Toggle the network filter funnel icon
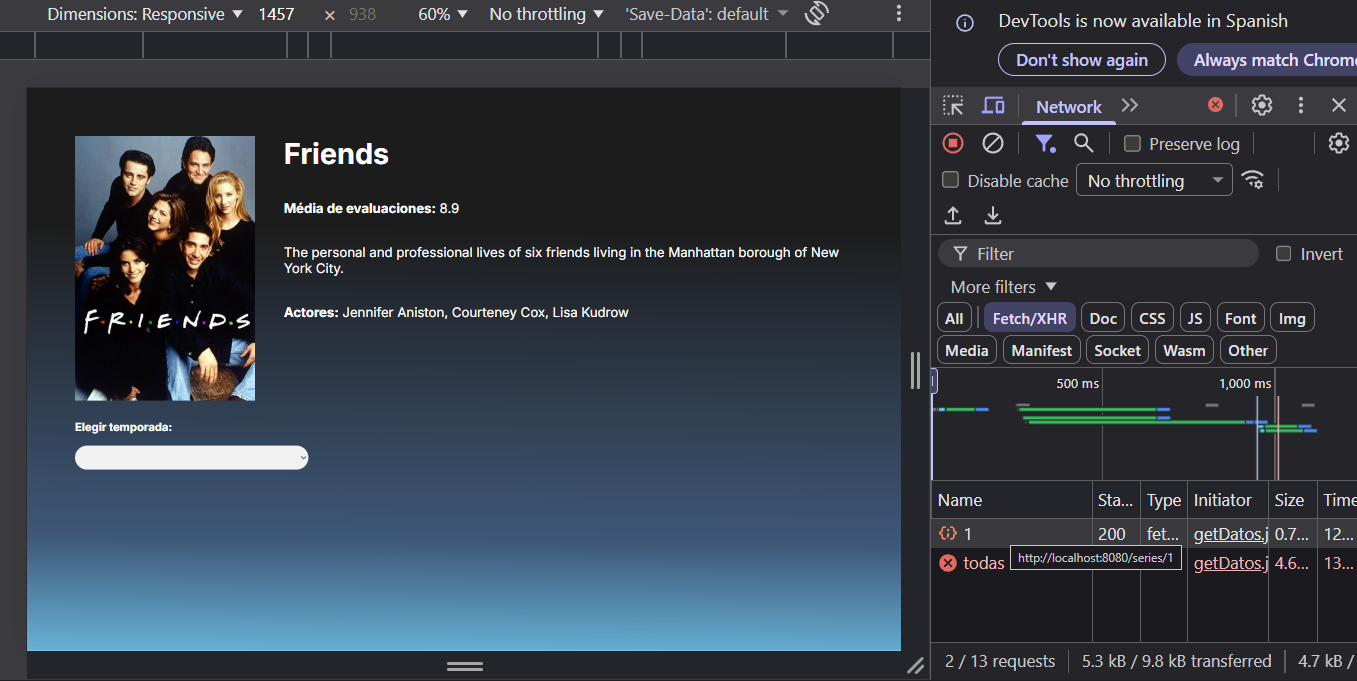The image size is (1357, 681). 1045,143
